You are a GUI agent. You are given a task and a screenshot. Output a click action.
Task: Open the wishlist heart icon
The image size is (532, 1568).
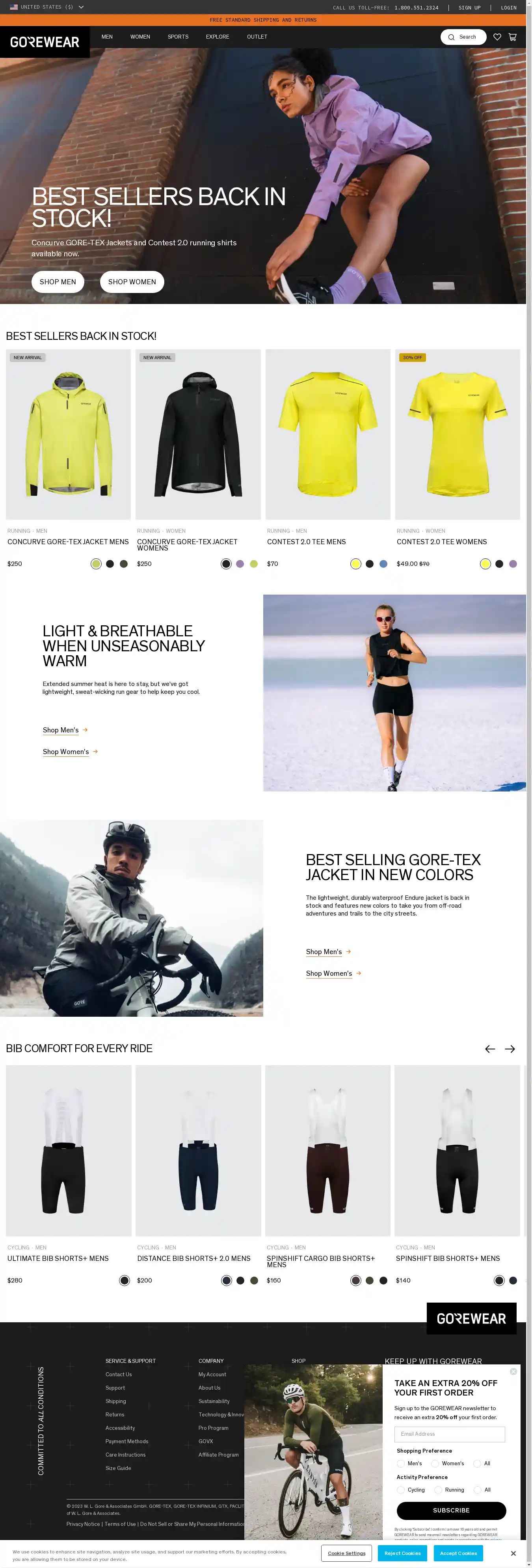[497, 37]
